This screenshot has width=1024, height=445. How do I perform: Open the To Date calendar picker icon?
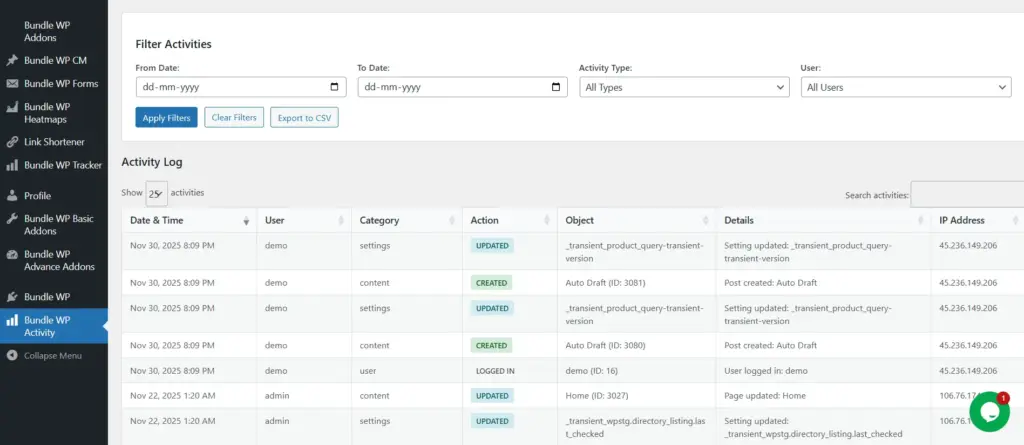point(556,87)
